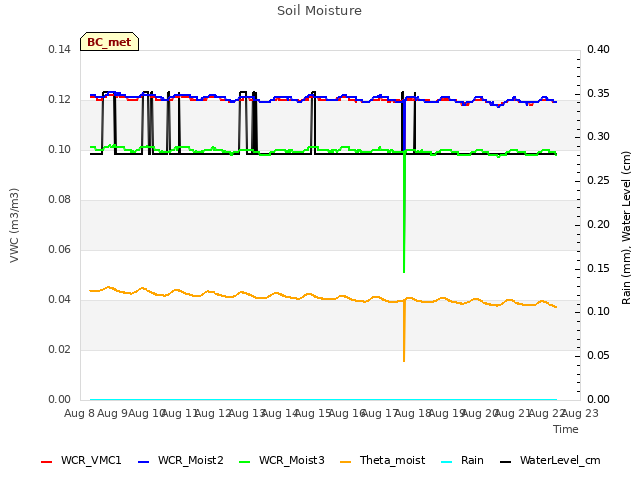The width and height of the screenshot is (640, 480).
Task: Click the red WCR_VMC1 legend swatch
Action: pos(47,462)
